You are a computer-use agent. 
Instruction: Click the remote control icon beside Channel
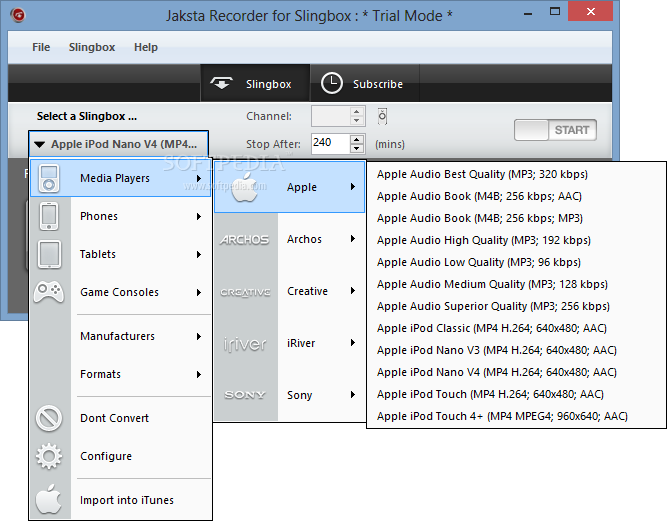[x=382, y=116]
